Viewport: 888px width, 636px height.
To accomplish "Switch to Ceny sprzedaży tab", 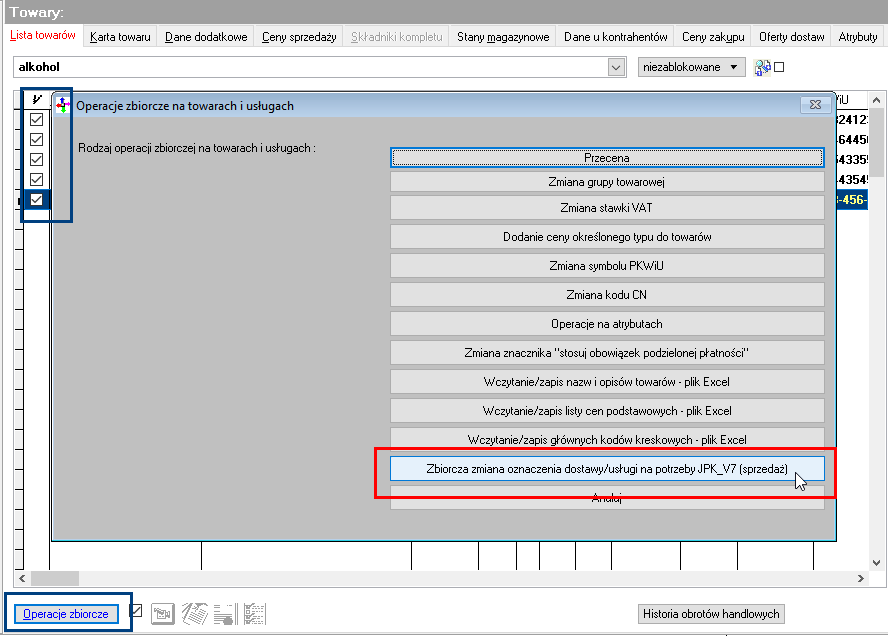I will 299,37.
